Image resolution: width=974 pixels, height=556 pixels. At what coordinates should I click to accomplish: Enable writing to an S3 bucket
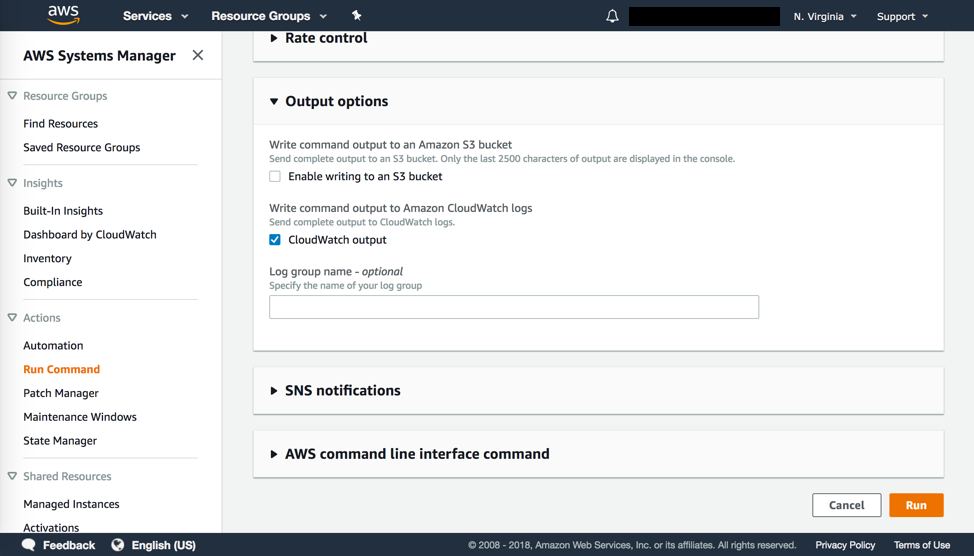coord(275,176)
